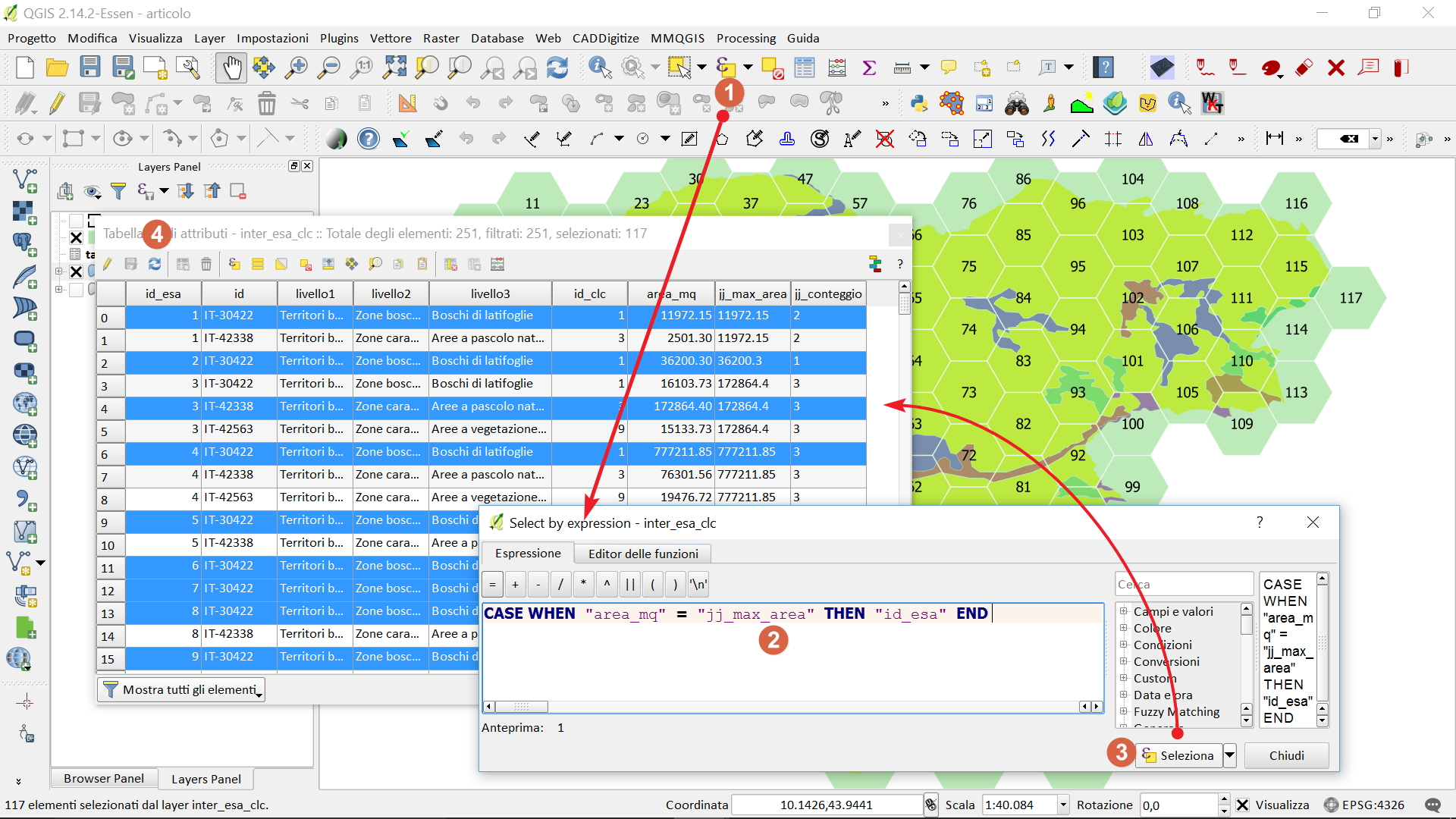
Task: Switch to Editor delle funzioni tab
Action: pos(642,554)
